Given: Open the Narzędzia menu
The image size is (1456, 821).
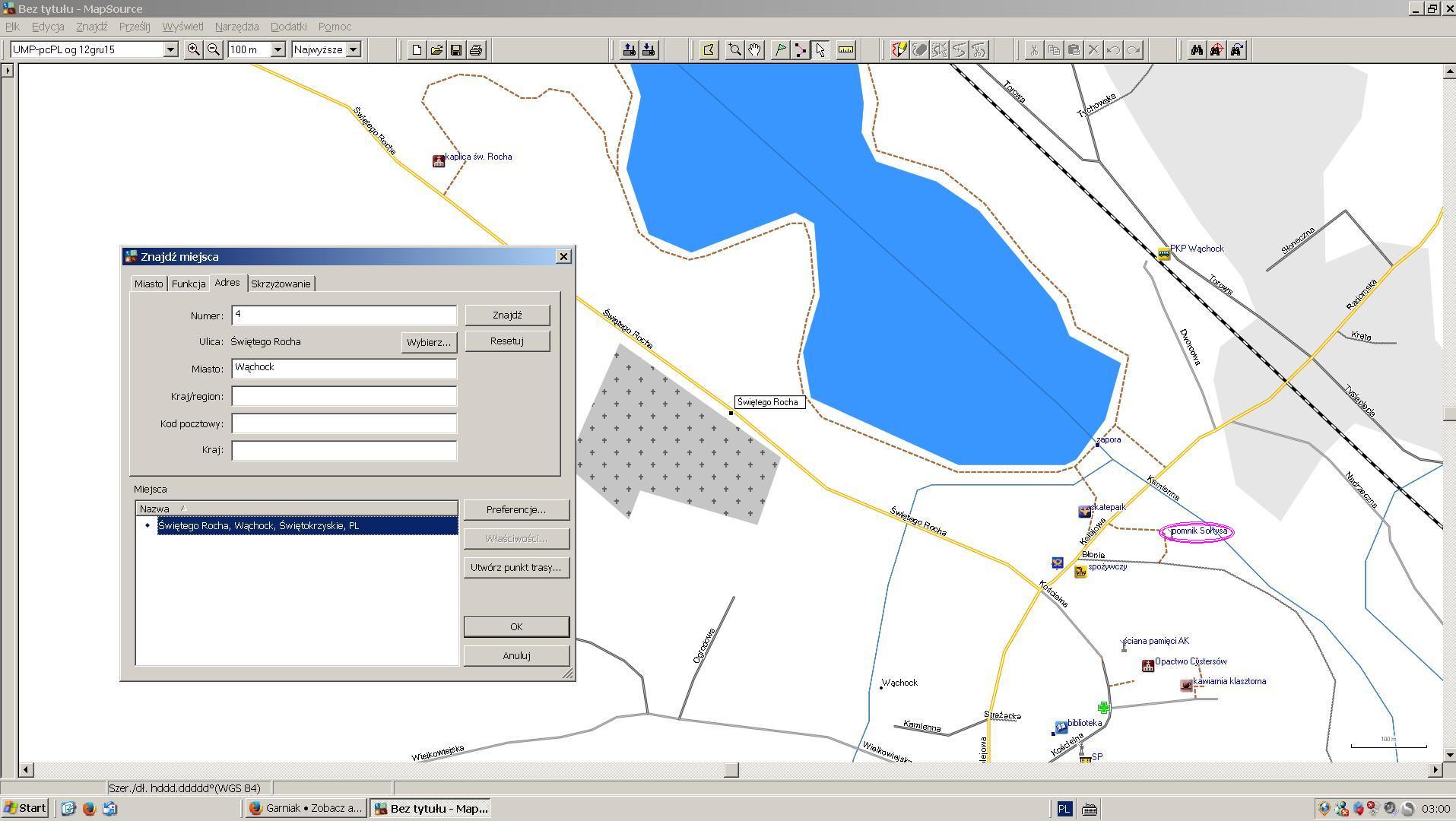Looking at the screenshot, I should 236,27.
